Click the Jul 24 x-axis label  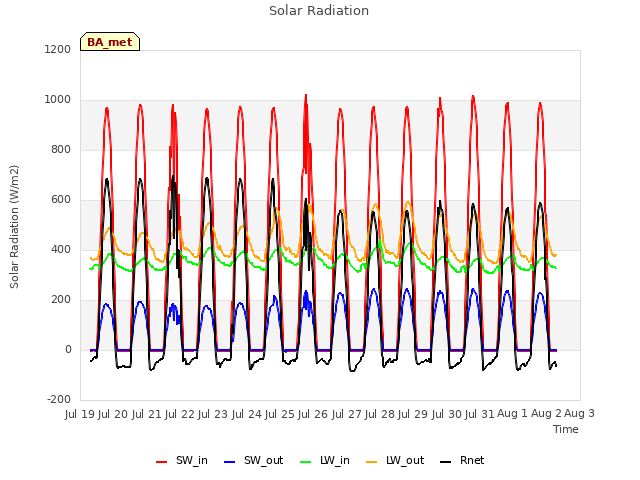(247, 414)
